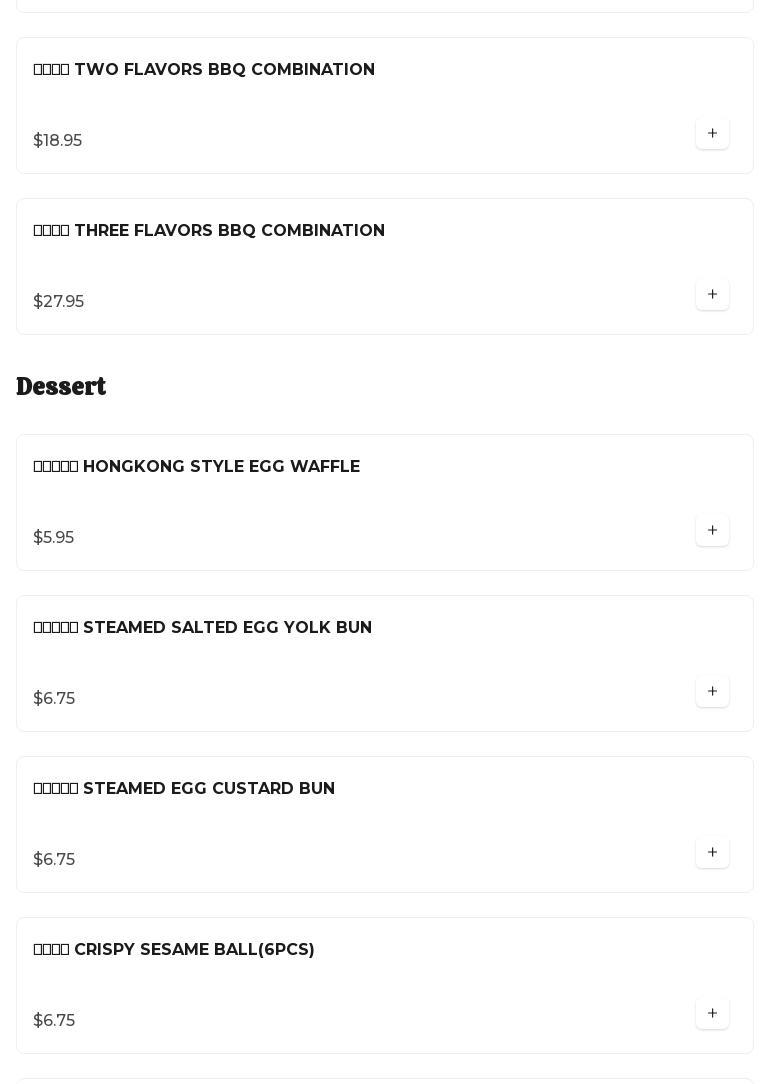
Task: Tap plus icon for Crispy Sesame Ball (6pcs)
Action: coord(712,1013)
